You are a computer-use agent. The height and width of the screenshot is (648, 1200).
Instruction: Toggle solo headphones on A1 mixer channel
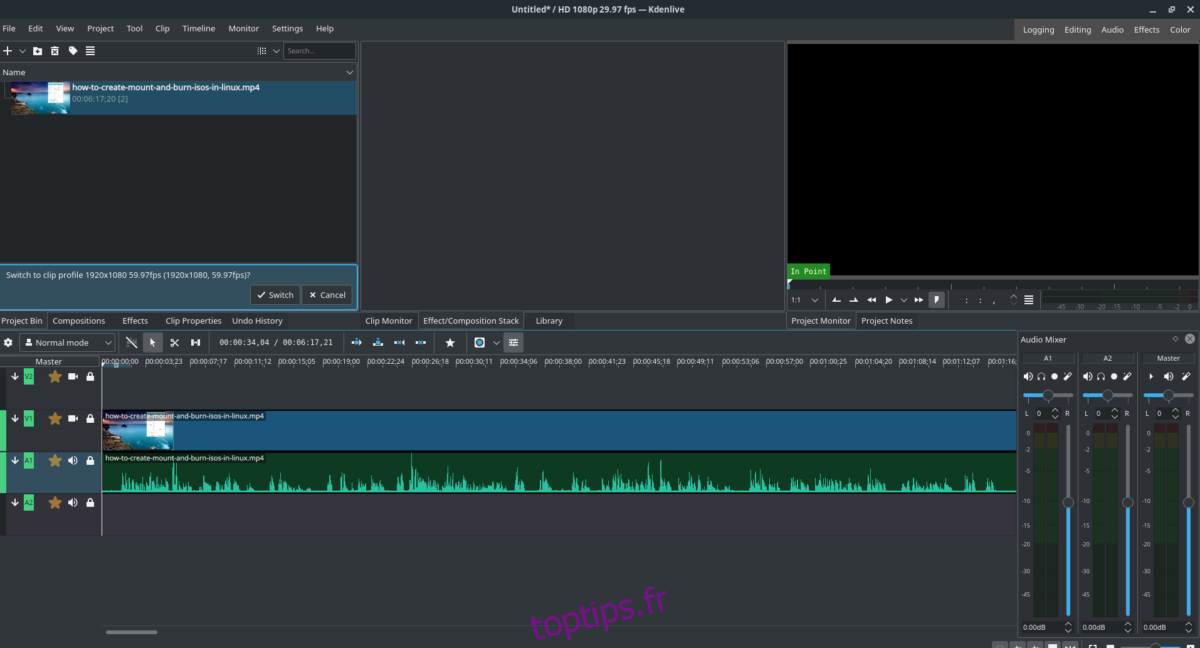(1041, 376)
